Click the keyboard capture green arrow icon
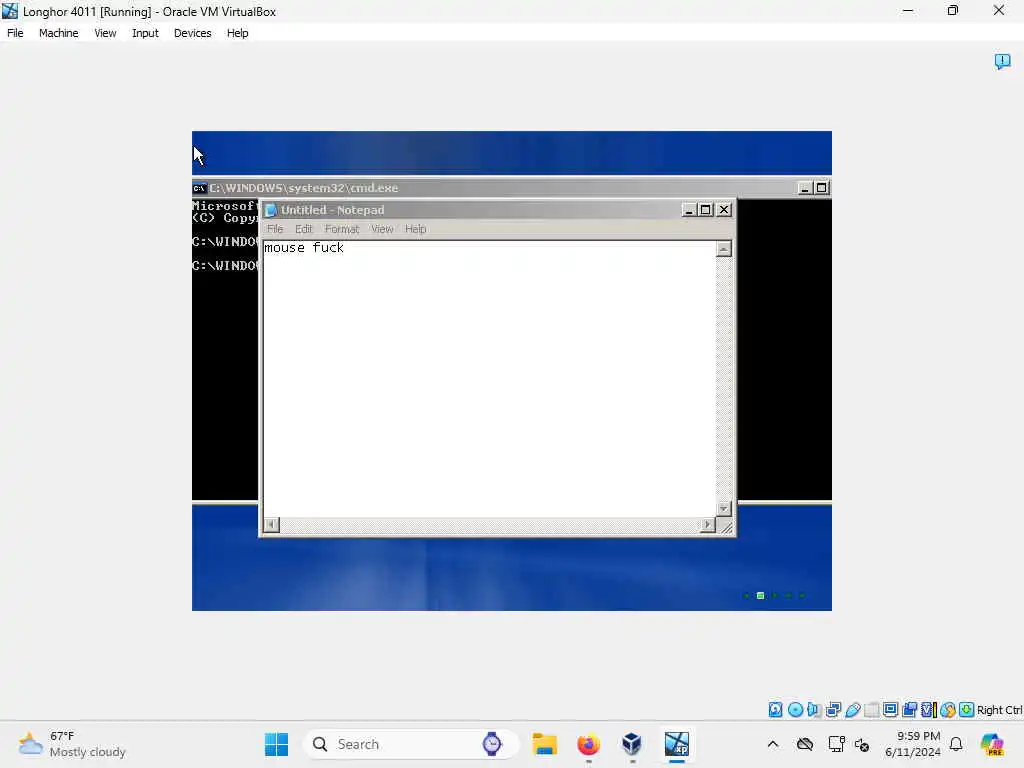 click(x=967, y=709)
